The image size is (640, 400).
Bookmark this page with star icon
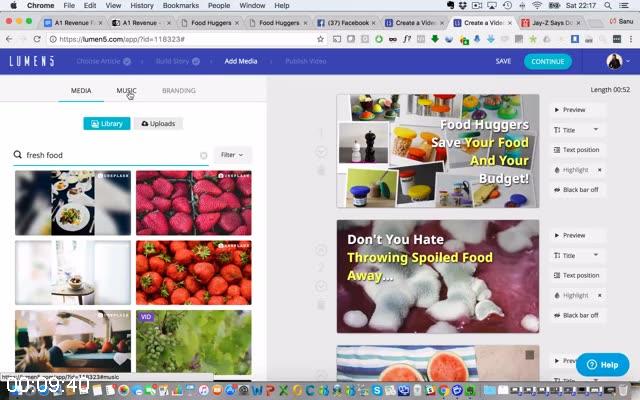[320, 39]
